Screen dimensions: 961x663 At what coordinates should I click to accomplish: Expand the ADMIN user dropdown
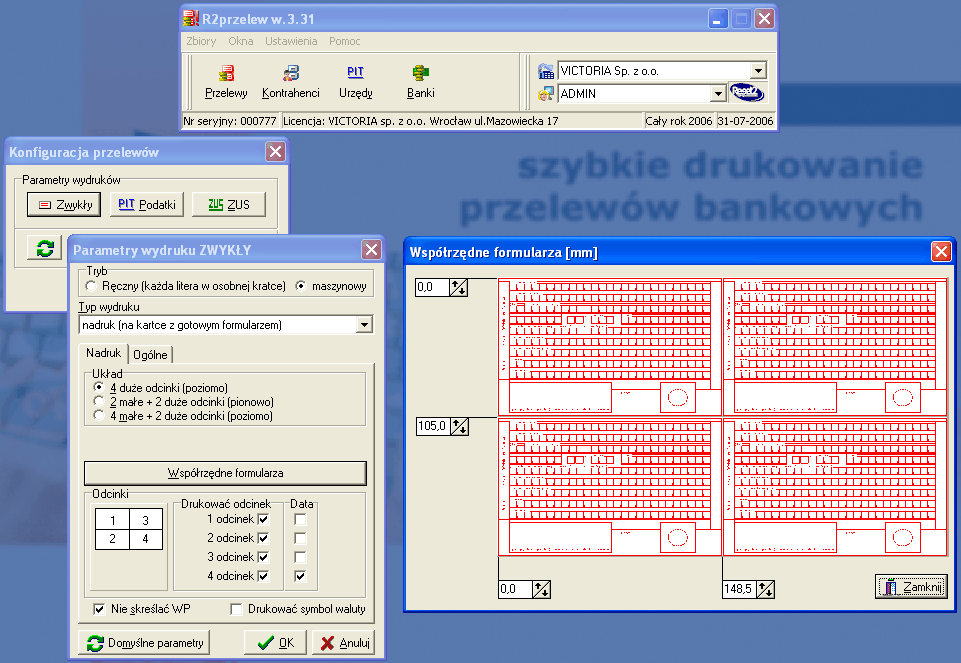pos(718,94)
